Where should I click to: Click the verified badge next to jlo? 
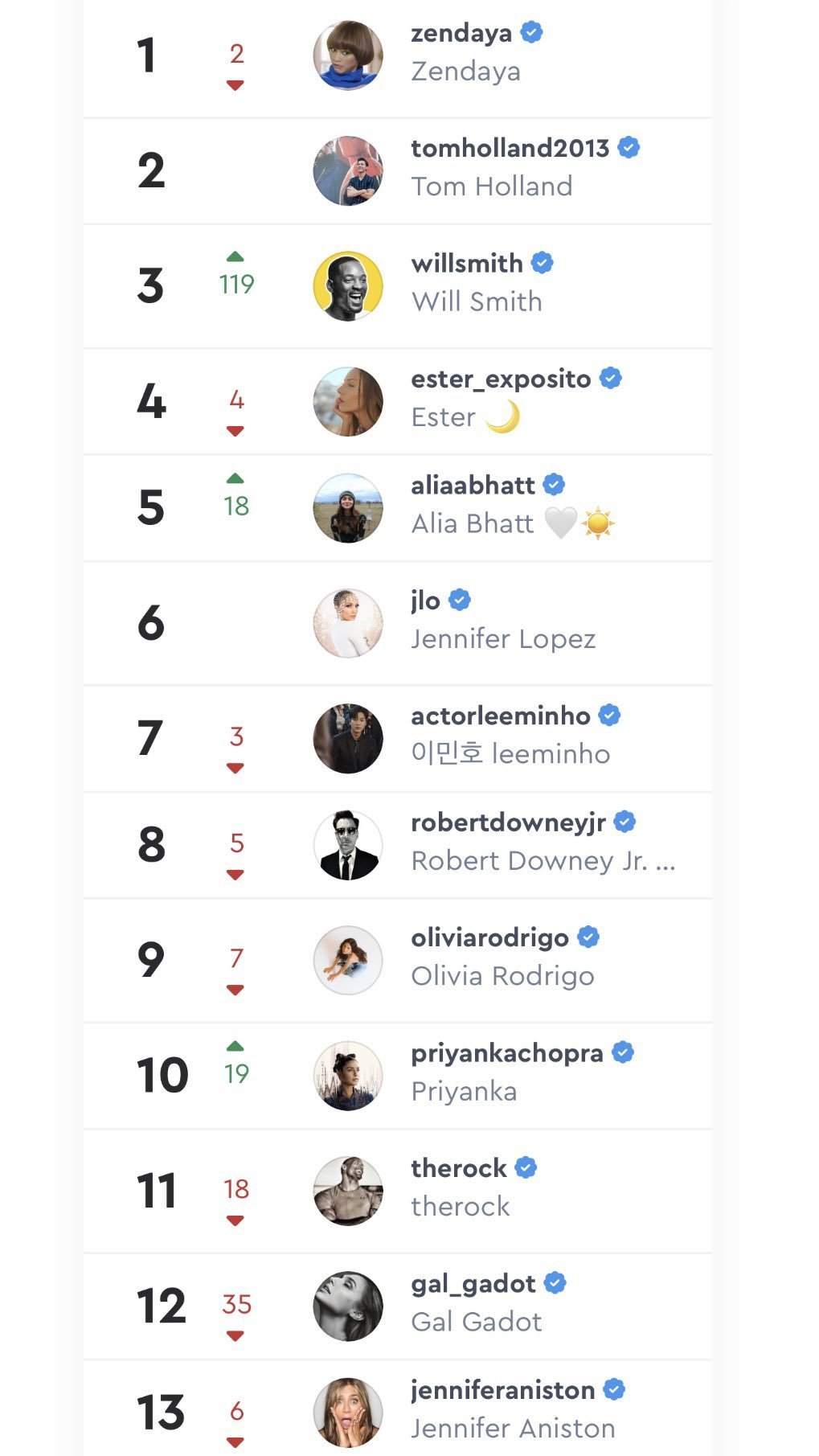click(459, 600)
